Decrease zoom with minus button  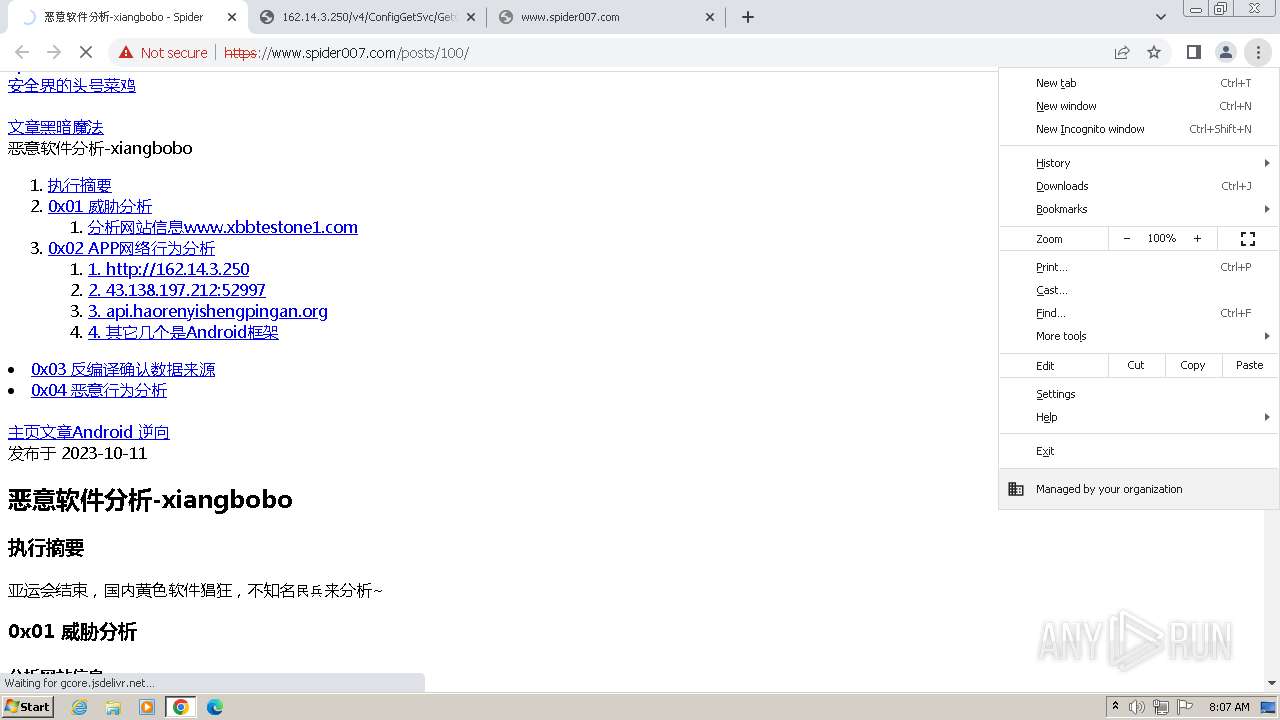(x=1127, y=238)
